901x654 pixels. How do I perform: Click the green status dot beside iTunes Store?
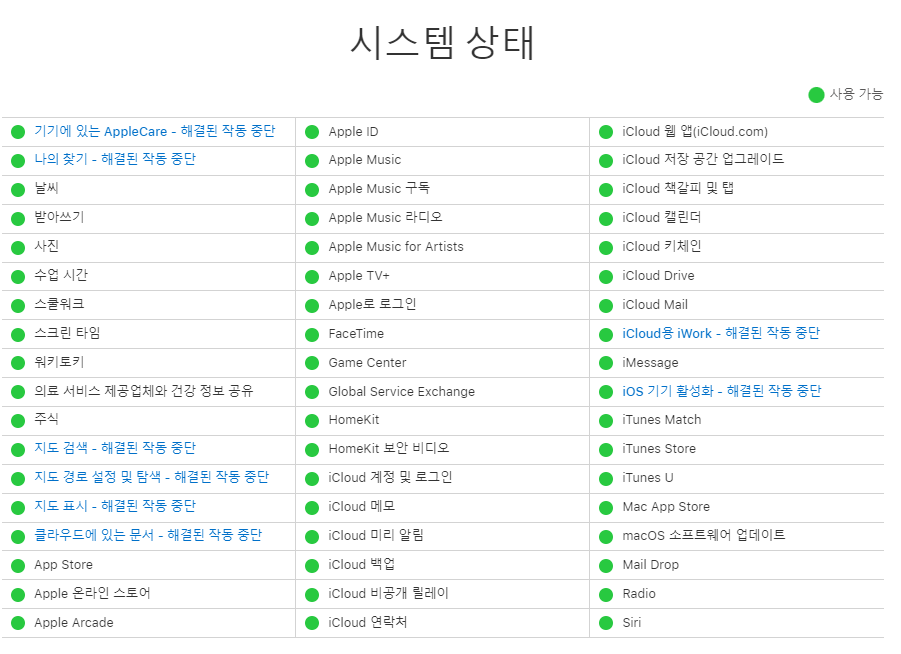pyautogui.click(x=606, y=449)
